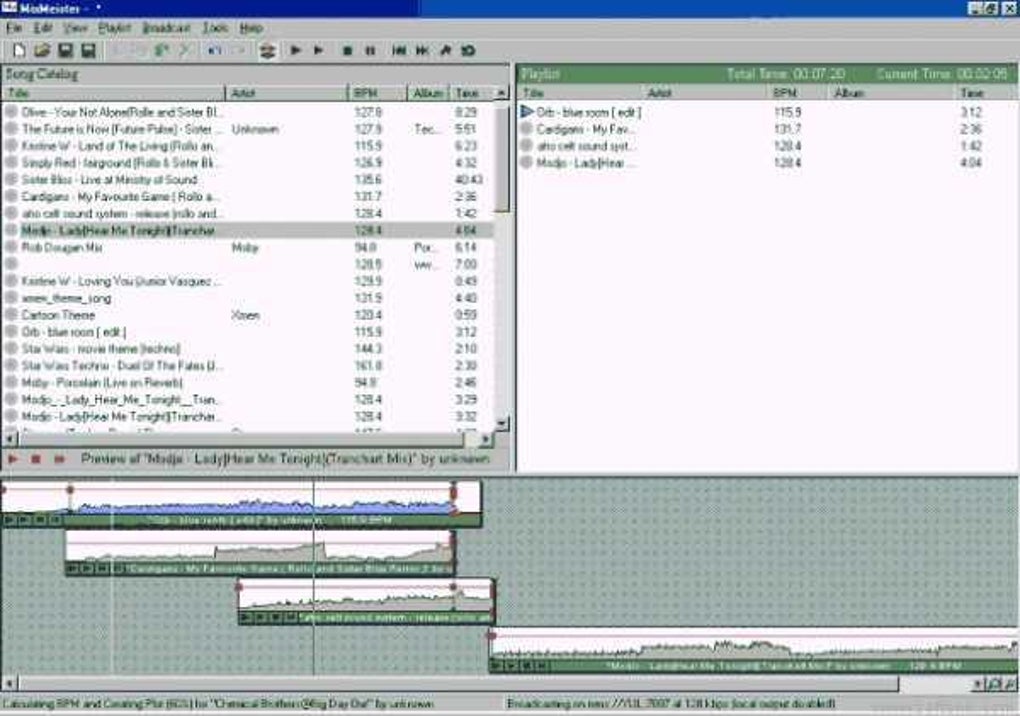Click the play arrow left of Stop button
This screenshot has height=716, width=1020.
pos(319,50)
